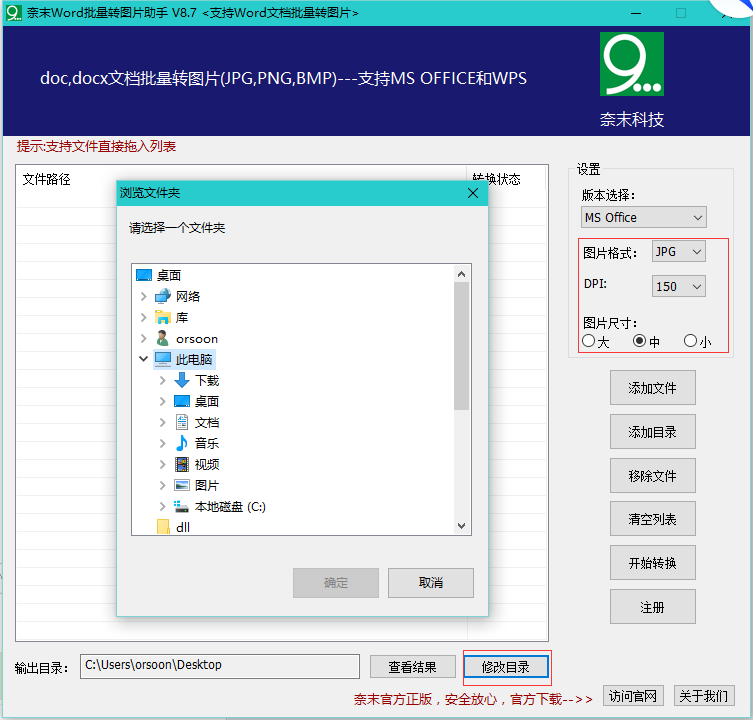Click the folder tree scrollbar thumb
The height and width of the screenshot is (720, 753).
[462, 346]
